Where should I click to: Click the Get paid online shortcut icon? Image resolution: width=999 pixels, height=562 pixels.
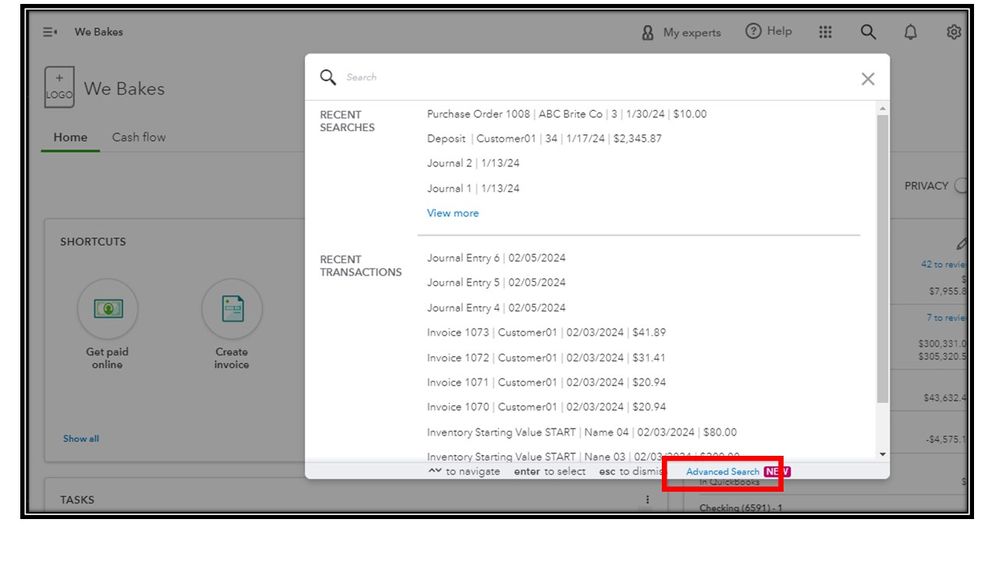108,309
